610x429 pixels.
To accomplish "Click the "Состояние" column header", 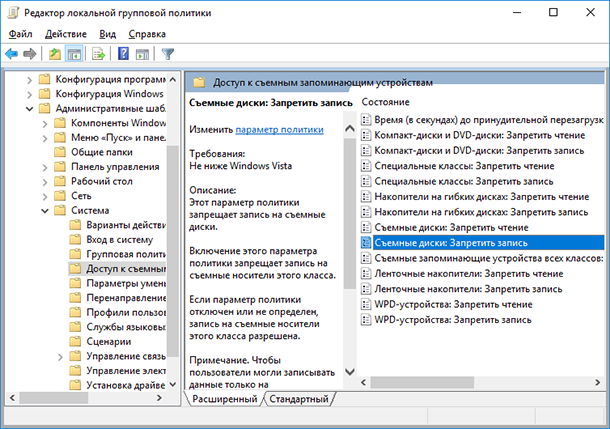I will pyautogui.click(x=386, y=102).
